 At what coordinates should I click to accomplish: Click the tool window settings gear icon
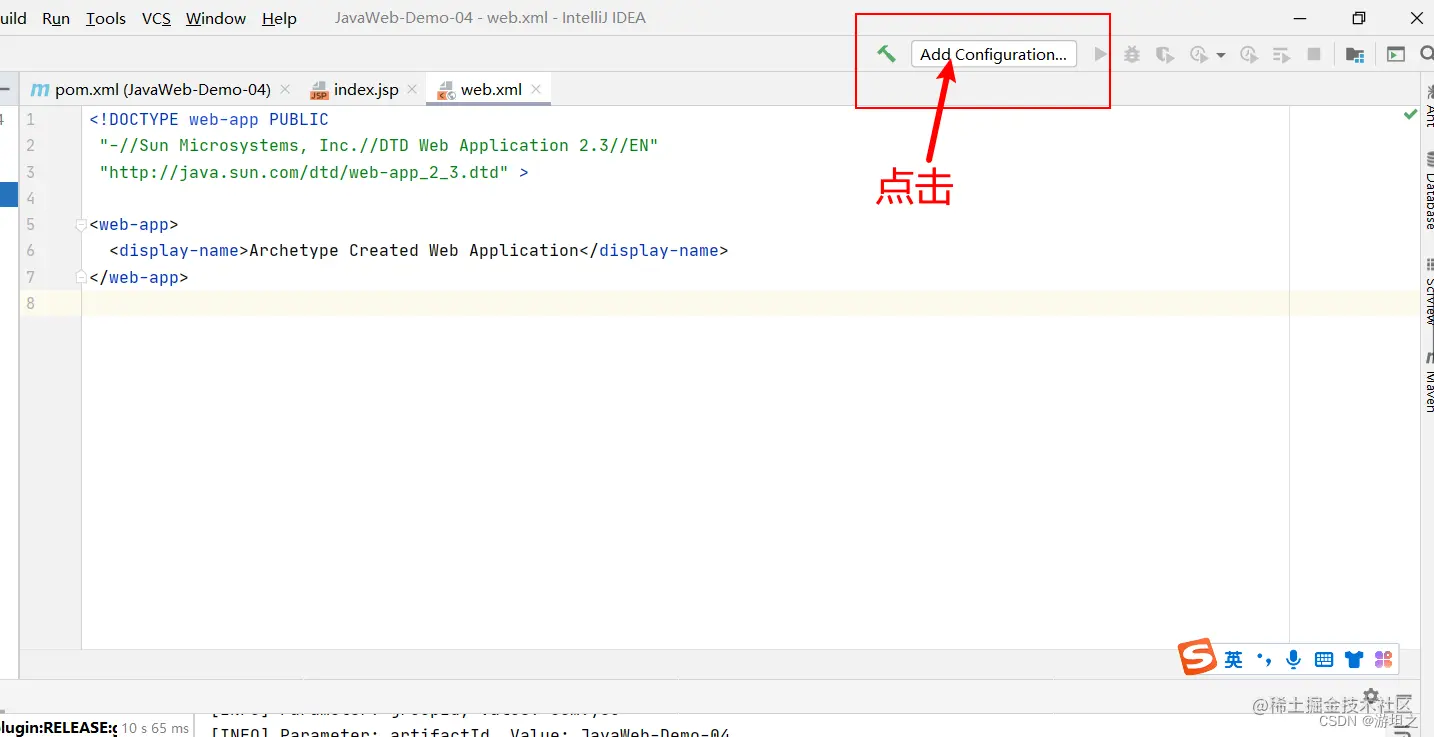[x=1371, y=696]
